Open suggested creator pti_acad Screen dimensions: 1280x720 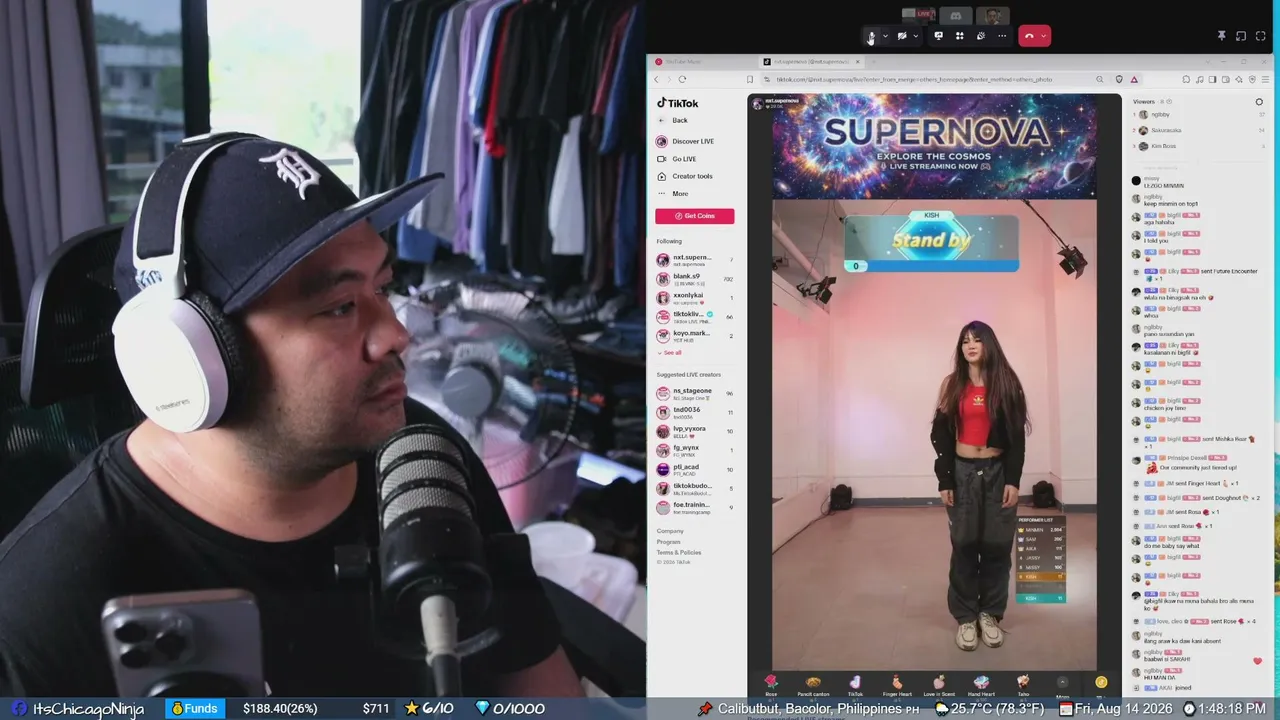(x=694, y=468)
